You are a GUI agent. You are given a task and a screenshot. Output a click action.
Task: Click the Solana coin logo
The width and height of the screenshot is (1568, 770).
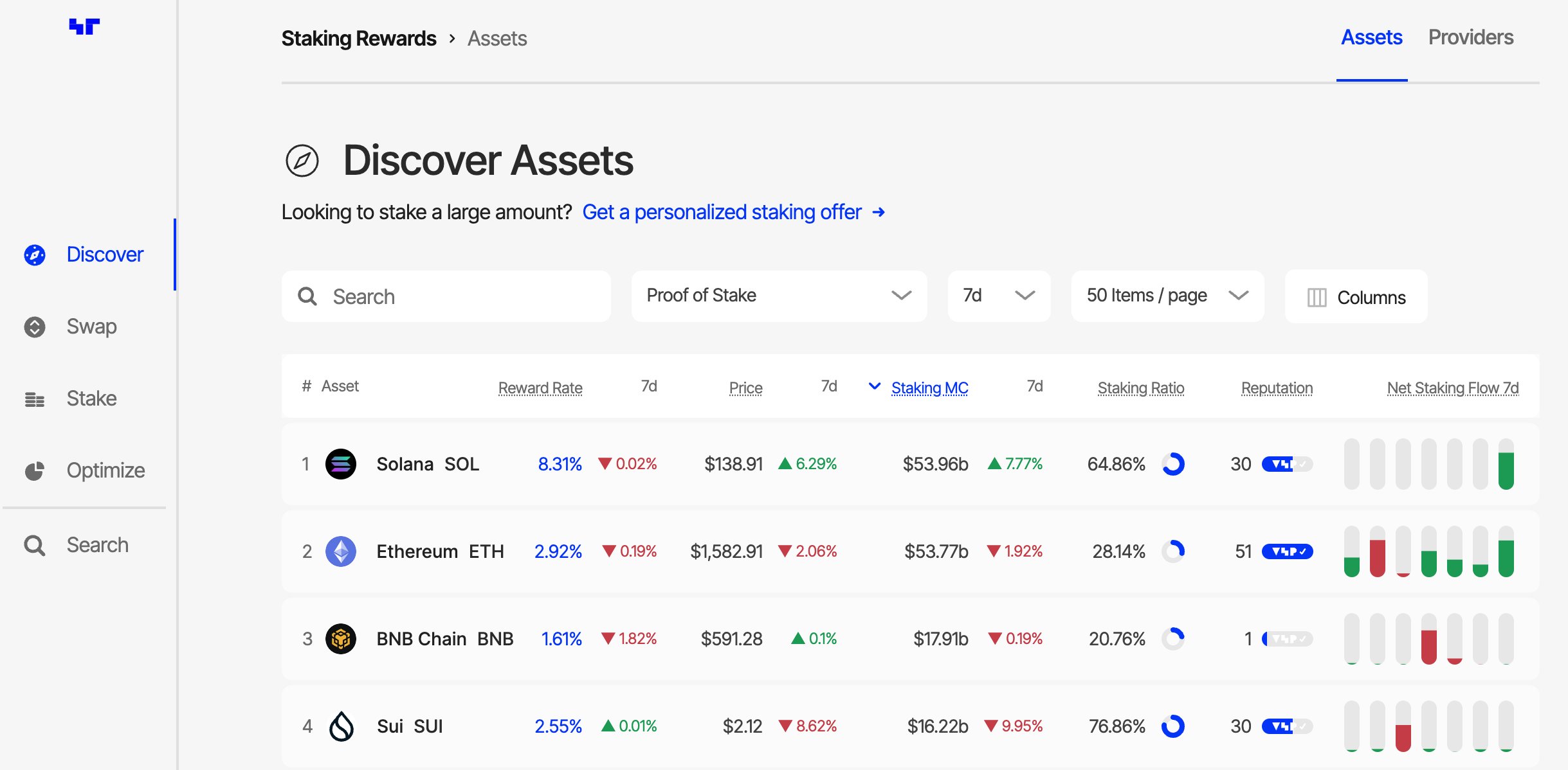click(341, 464)
